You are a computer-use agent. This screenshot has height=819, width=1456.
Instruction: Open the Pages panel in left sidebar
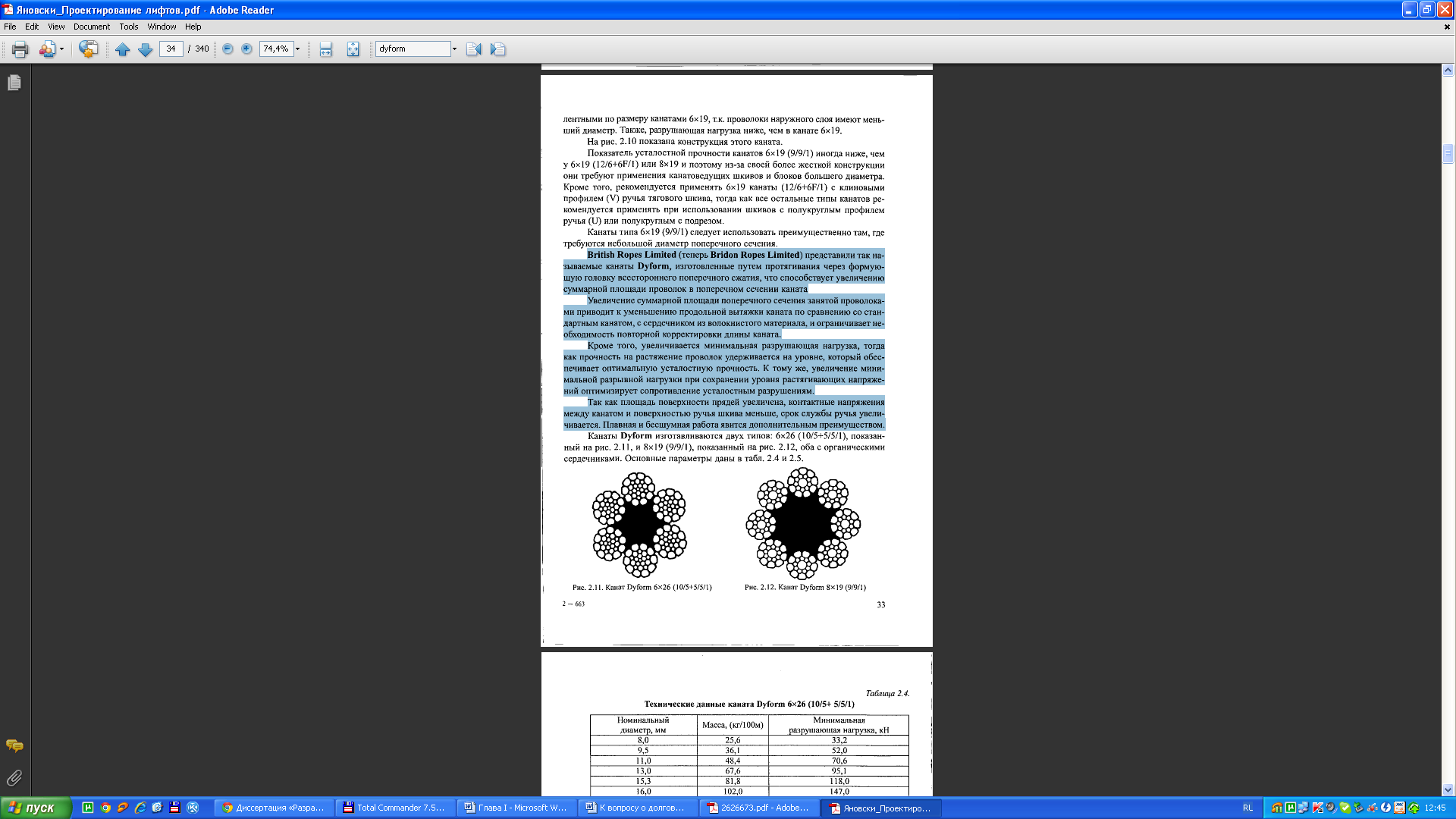[x=14, y=83]
